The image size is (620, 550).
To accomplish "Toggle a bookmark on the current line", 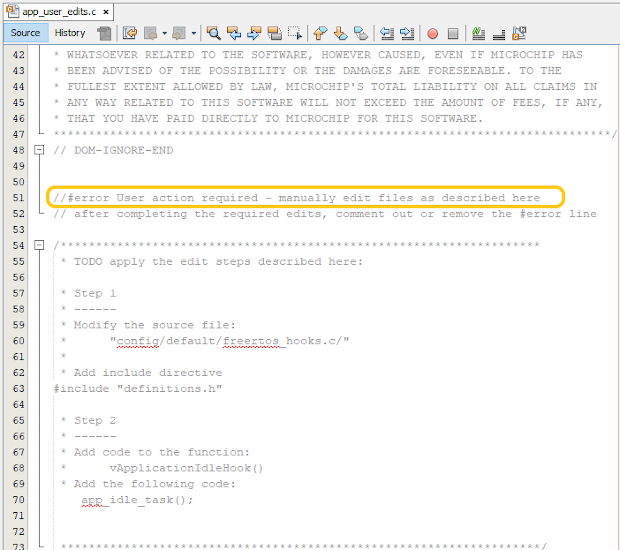I will pyautogui.click(x=361, y=33).
